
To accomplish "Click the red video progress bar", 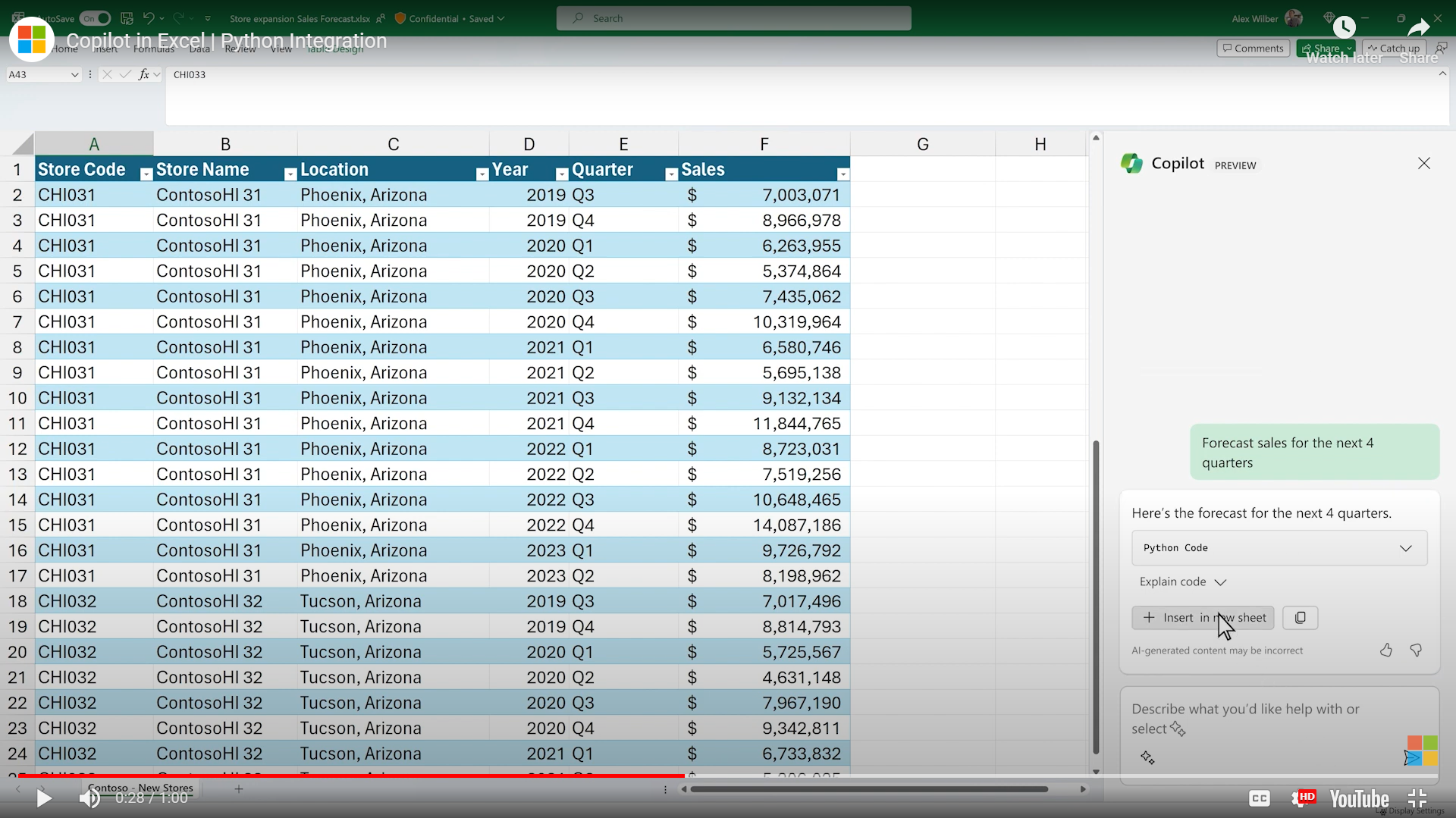I will [x=349, y=776].
